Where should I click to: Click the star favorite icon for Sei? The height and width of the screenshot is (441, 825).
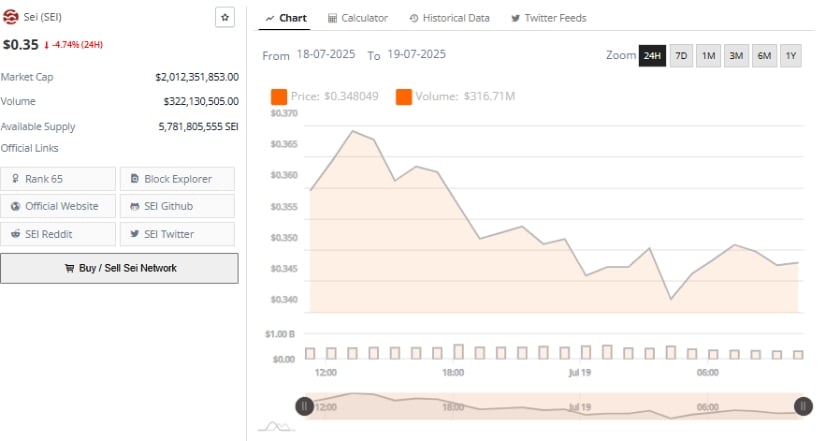pyautogui.click(x=225, y=17)
